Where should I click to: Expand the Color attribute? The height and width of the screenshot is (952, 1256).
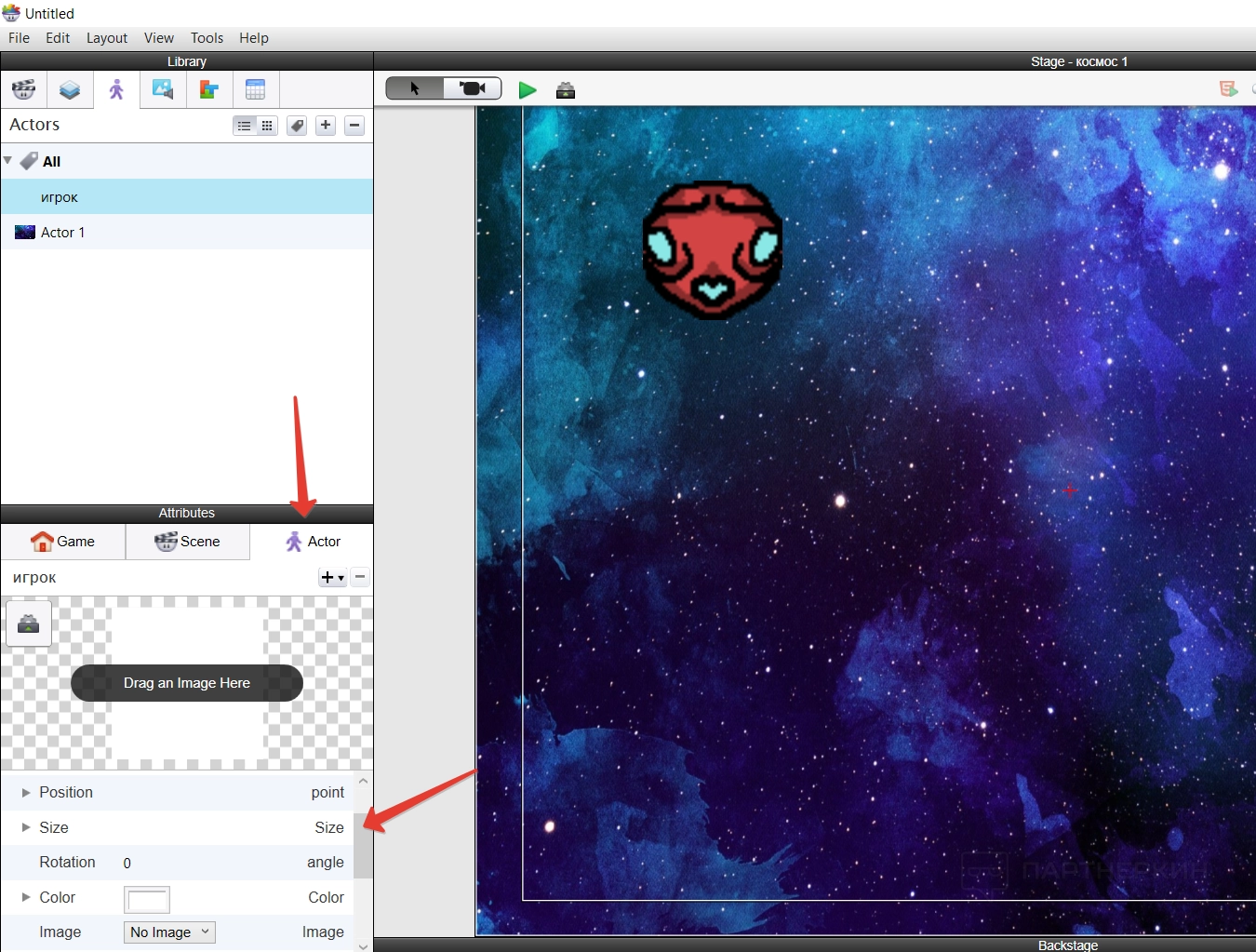tap(26, 897)
